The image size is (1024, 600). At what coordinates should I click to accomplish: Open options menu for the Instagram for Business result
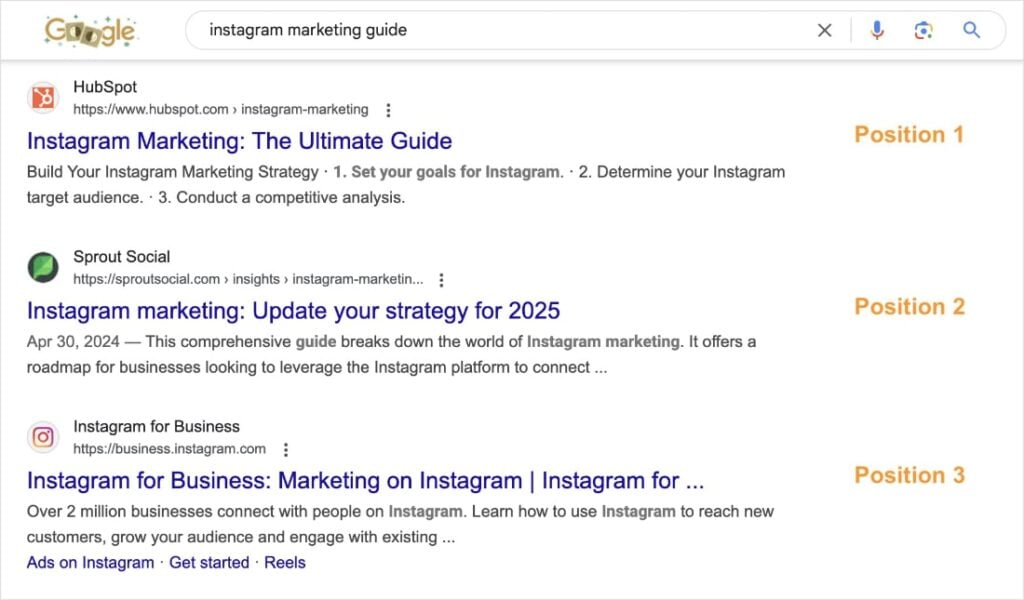tap(286, 449)
